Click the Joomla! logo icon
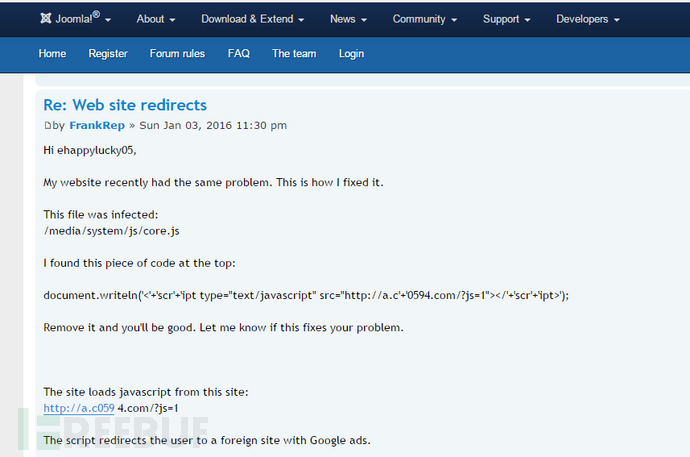 point(46,18)
